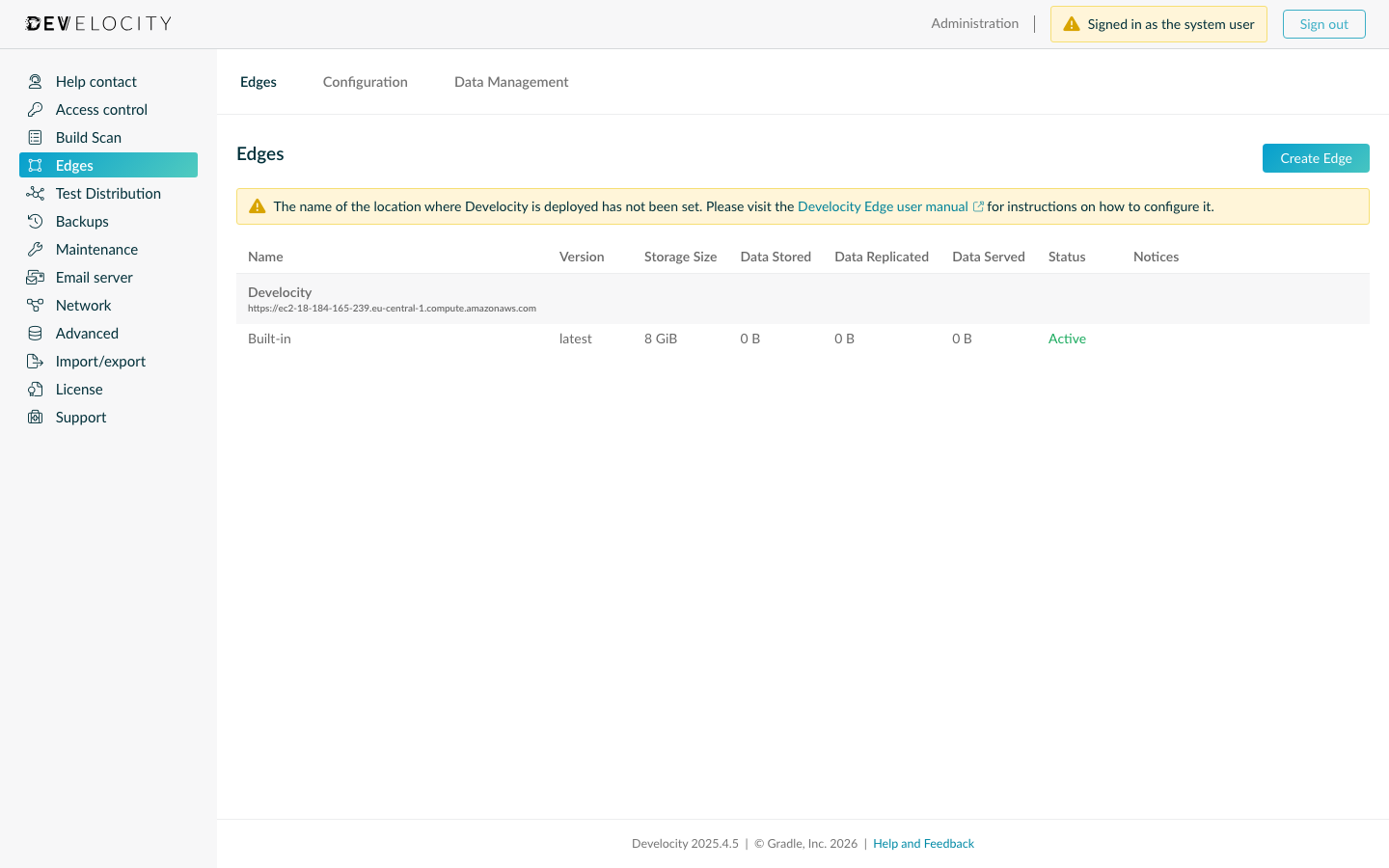Open Access control via its key icon
Image resolution: width=1389 pixels, height=868 pixels.
tap(35, 109)
